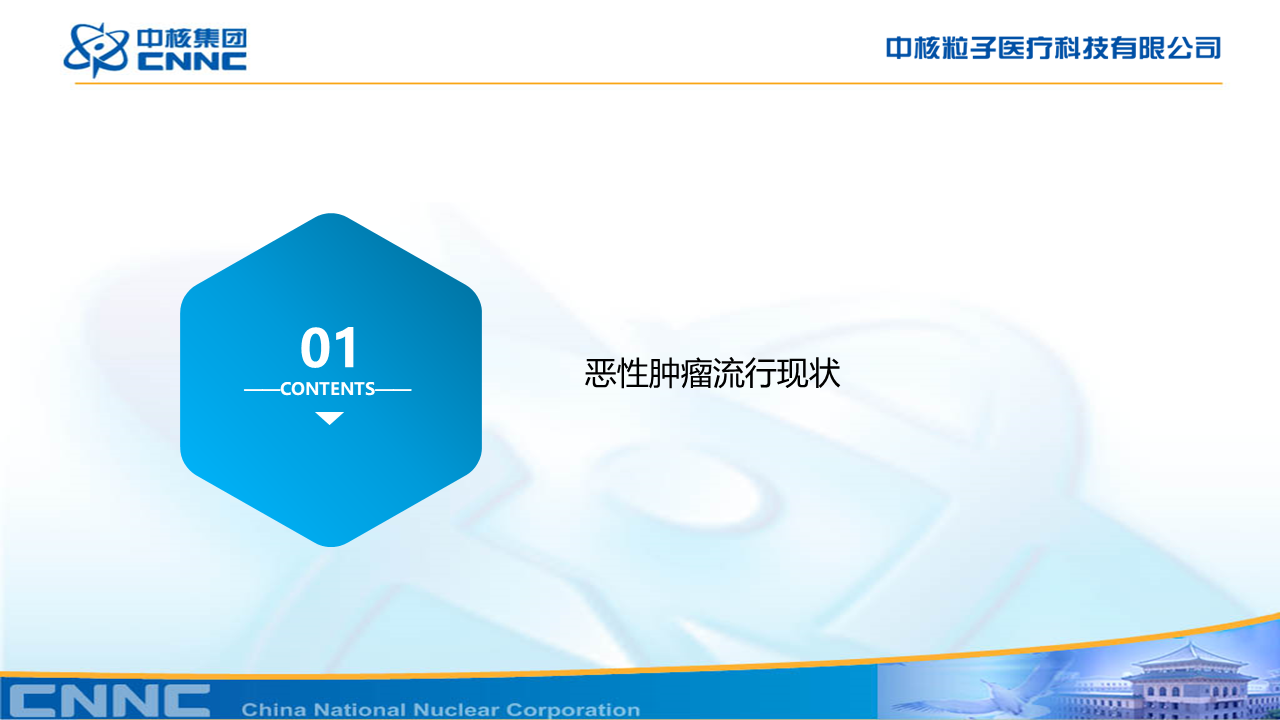The image size is (1280, 720).
Task: Select the title 恶性肿瘤流行现状
Action: 712,374
